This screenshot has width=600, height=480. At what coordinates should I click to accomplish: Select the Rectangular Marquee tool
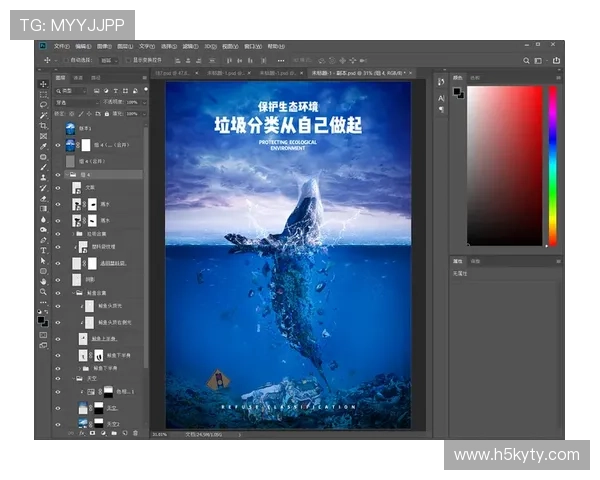coord(43,94)
